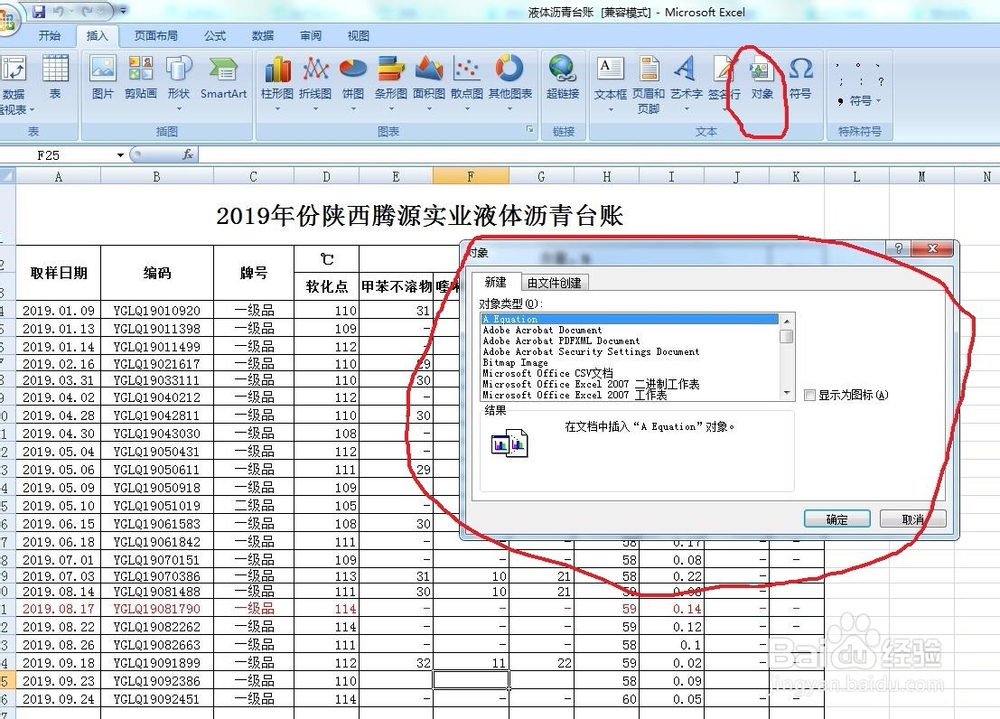Viewport: 1000px width, 719px height.
Task: Click the greyed Undo arrow icon
Action: pos(59,11)
